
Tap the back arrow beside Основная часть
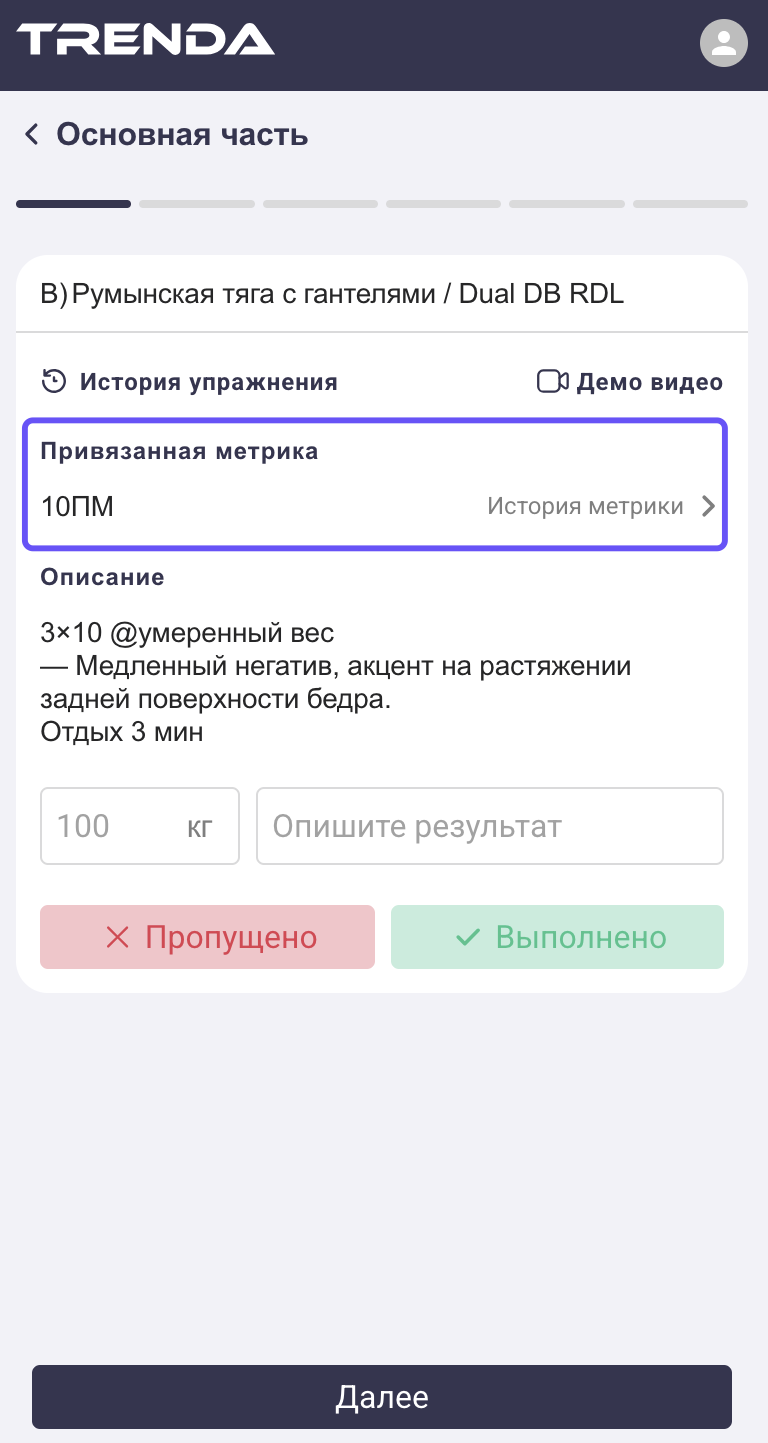point(31,134)
